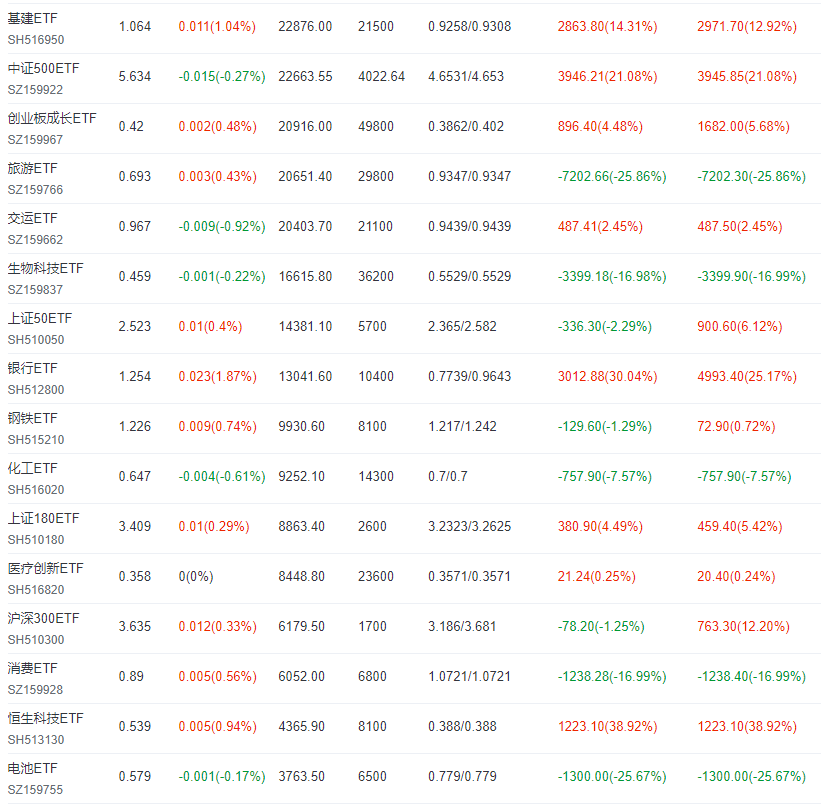Click the 0.3862/0.402 cost cell
Viewport: 821px width, 804px height.
click(466, 126)
